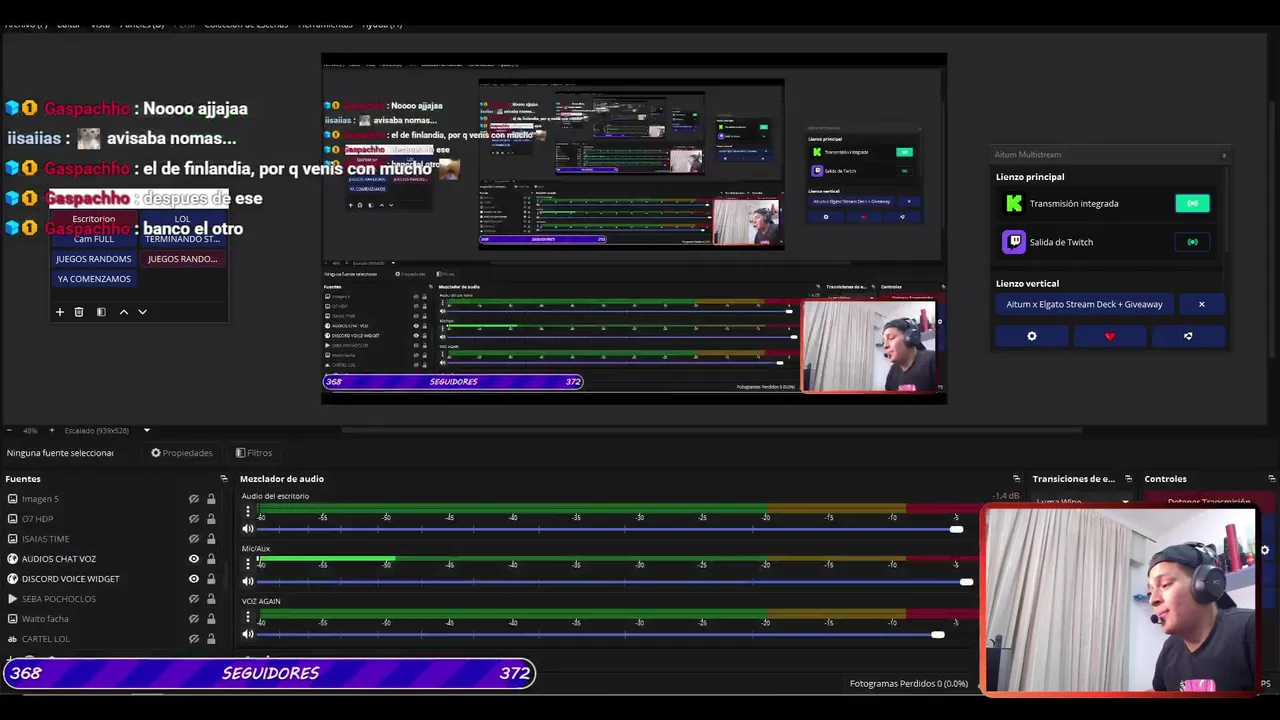Mute the VOZ AGAIN speaker icon
The image size is (1280, 720).
pos(248,635)
